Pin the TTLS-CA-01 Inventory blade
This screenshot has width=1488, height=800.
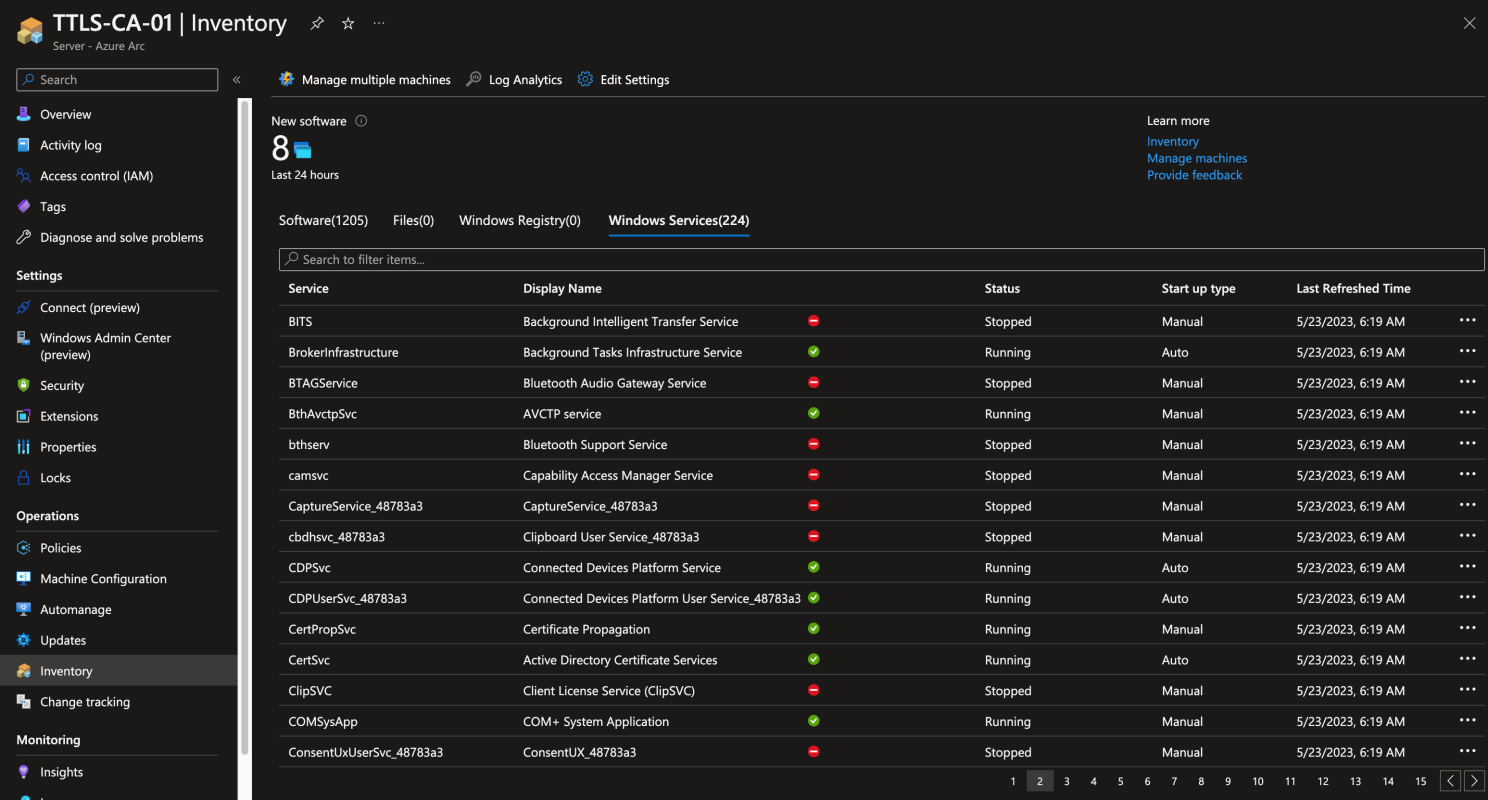[x=317, y=23]
